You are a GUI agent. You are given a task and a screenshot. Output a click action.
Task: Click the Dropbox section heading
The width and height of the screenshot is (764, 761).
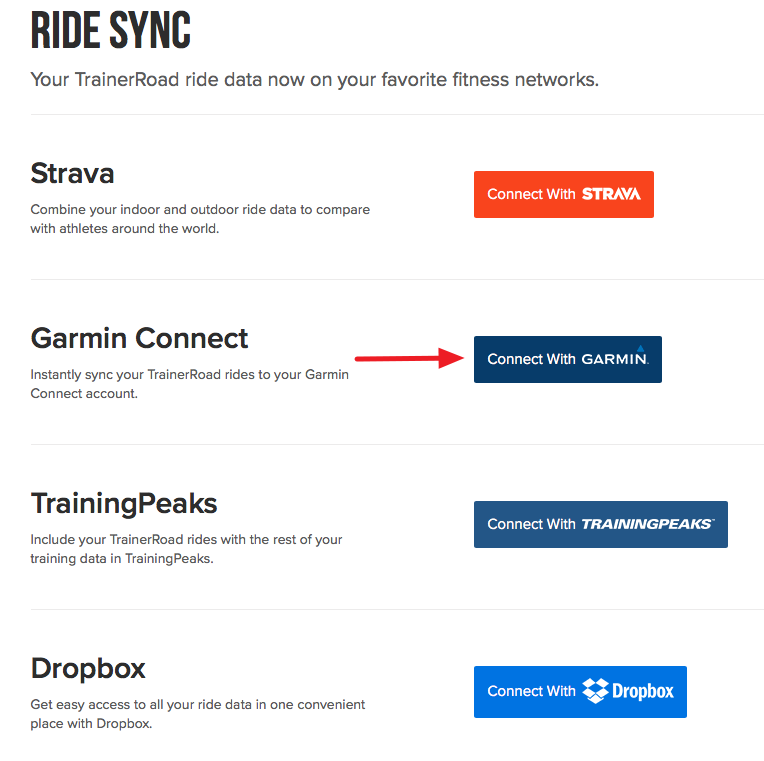click(88, 668)
